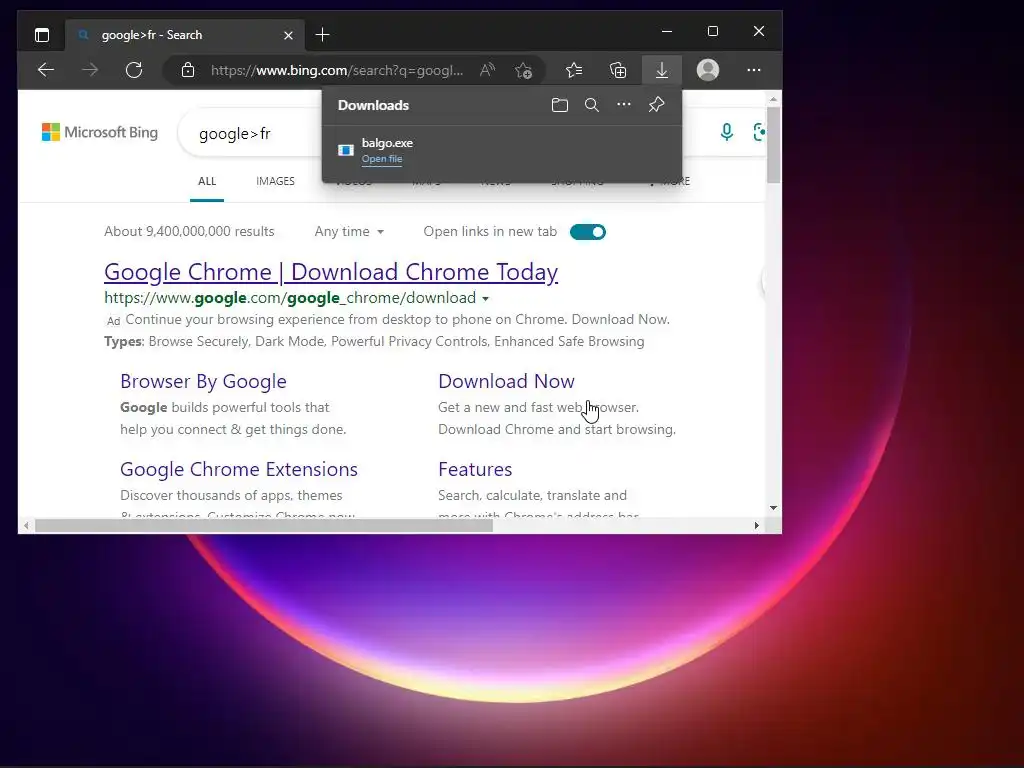Maximize the Edge window
The width and height of the screenshot is (1024, 768).
click(712, 31)
